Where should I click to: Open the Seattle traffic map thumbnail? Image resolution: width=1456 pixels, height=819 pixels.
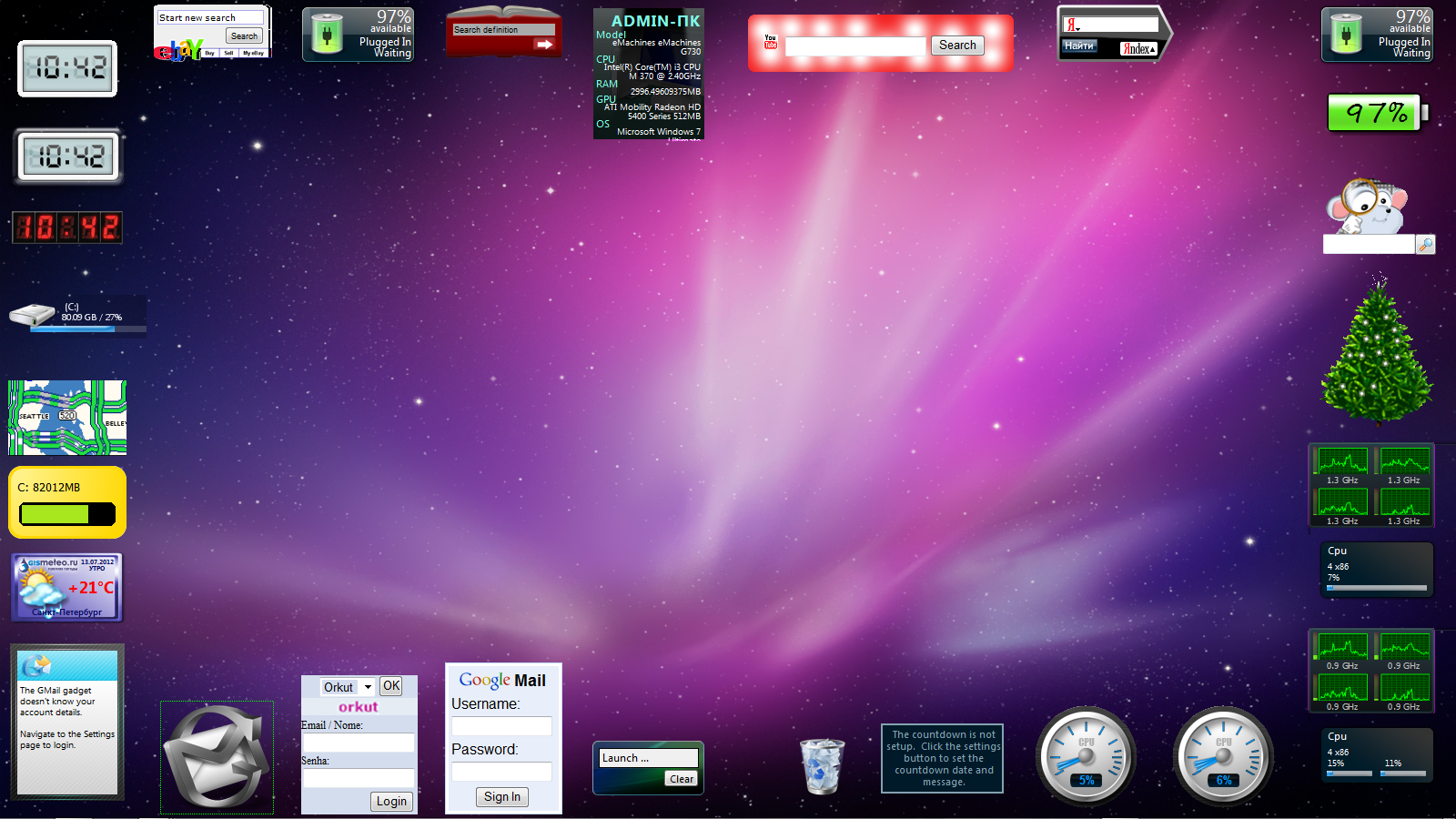click(67, 418)
